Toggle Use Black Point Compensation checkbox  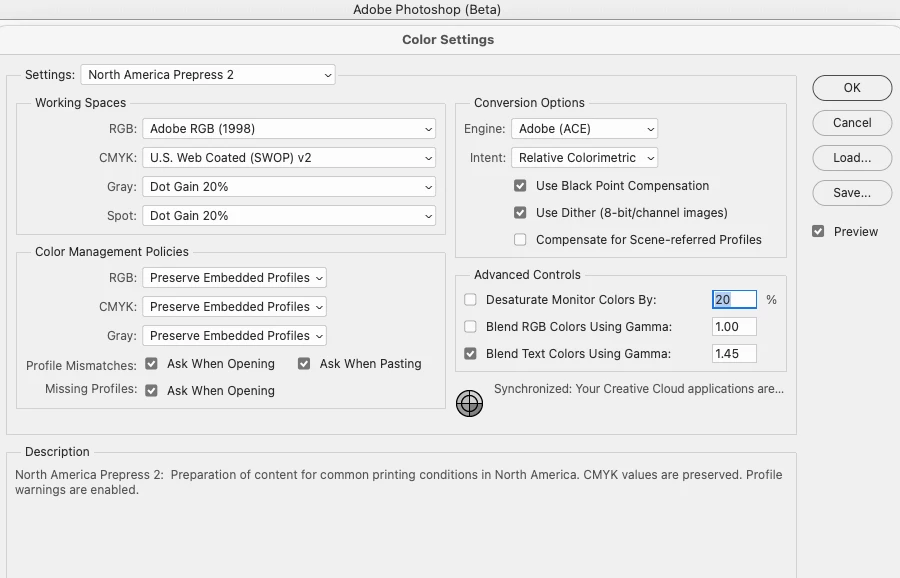coord(520,186)
